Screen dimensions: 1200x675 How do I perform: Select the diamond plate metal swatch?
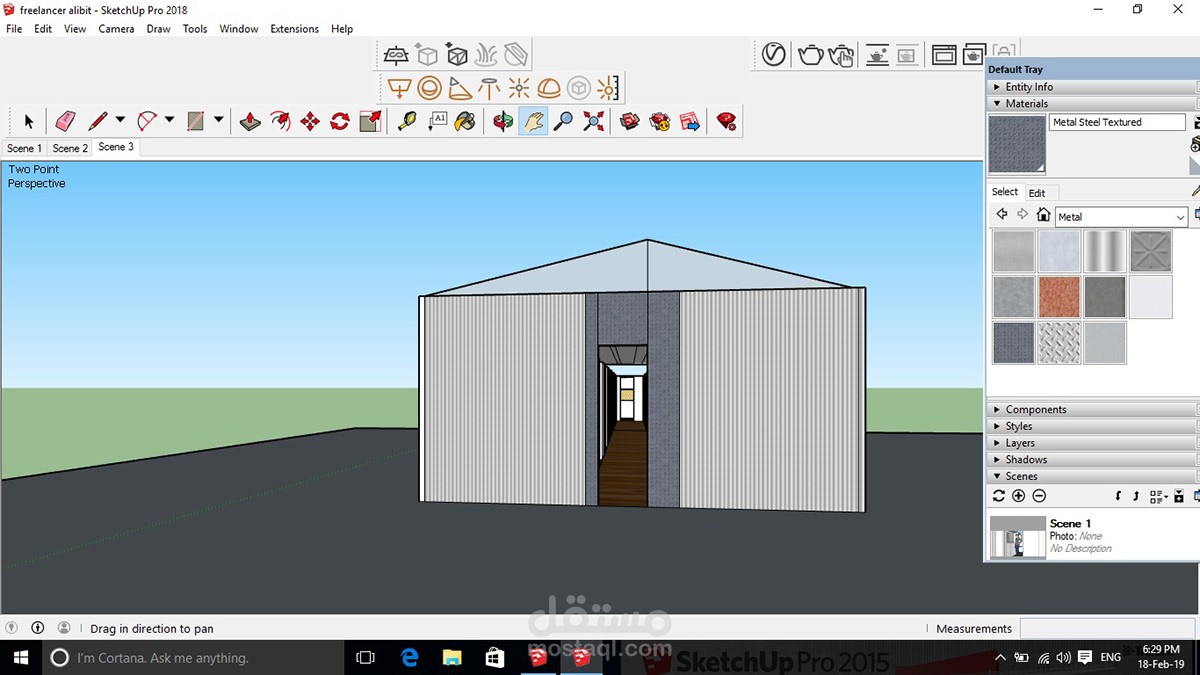[x=1059, y=342]
